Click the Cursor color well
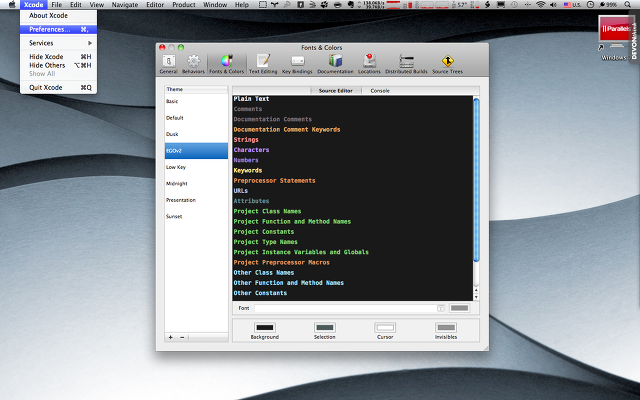 pyautogui.click(x=385, y=327)
